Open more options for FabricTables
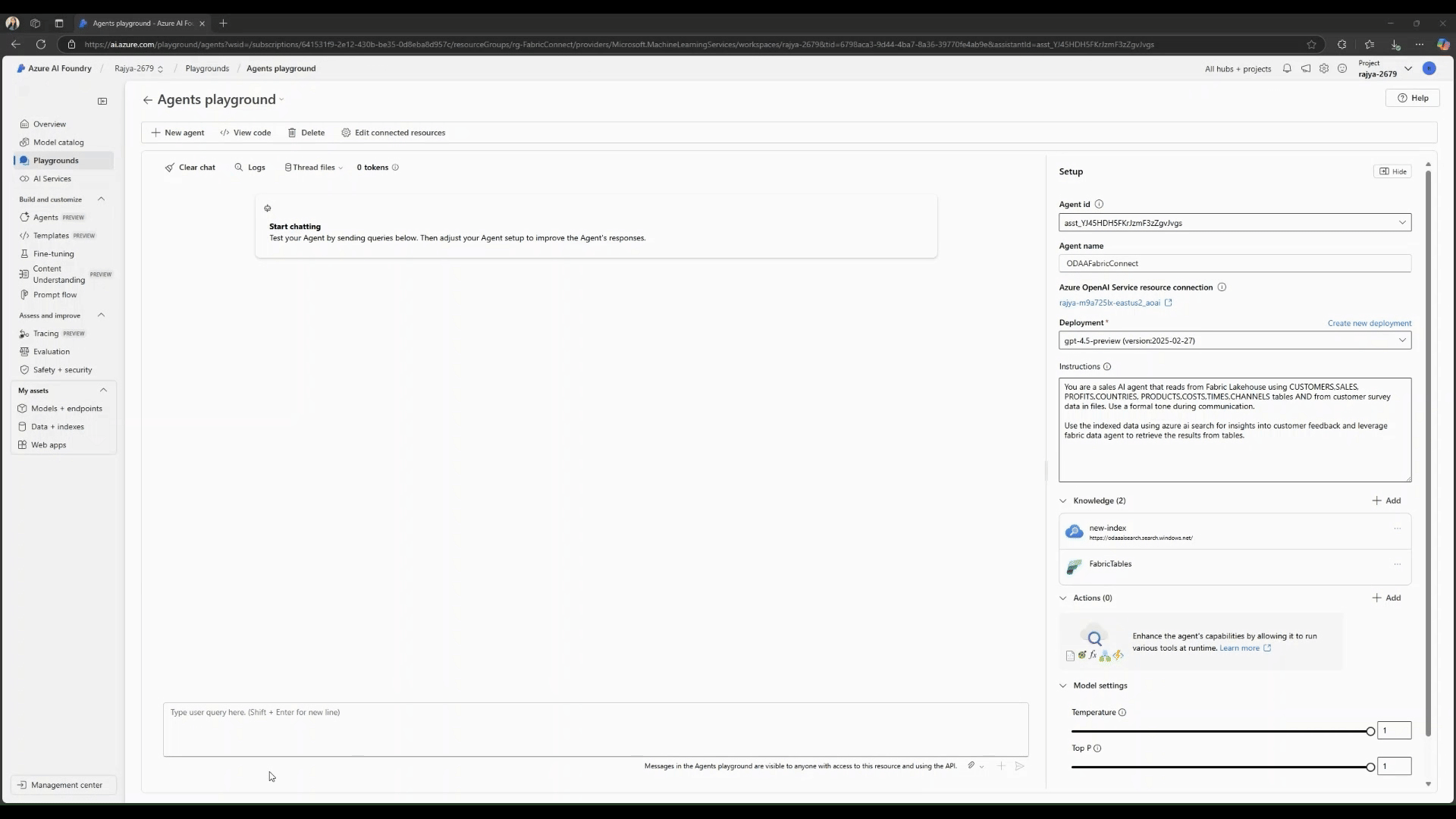Screen dimensions: 1456x819 (1397, 564)
